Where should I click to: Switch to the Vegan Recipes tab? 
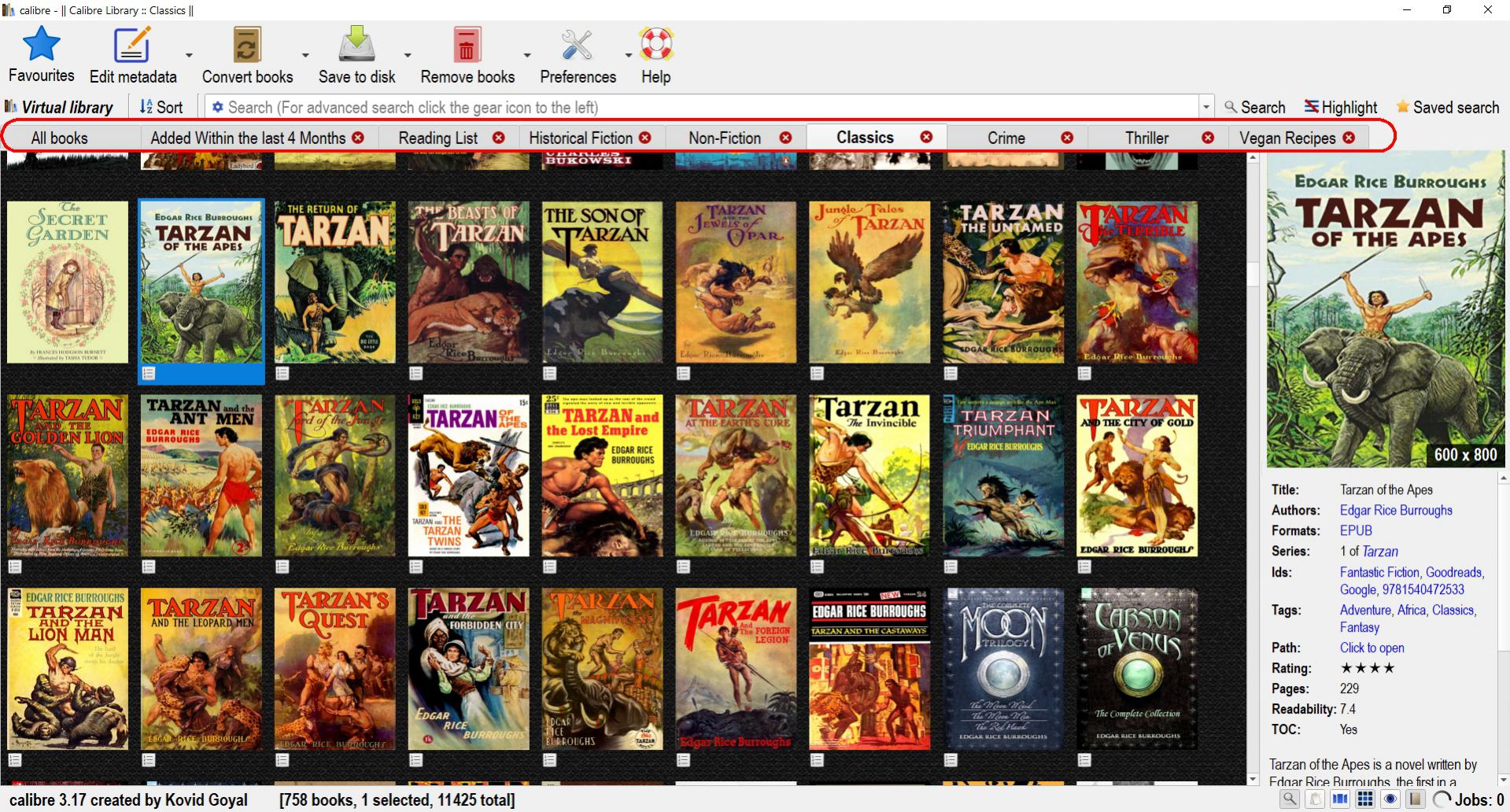click(x=1287, y=138)
